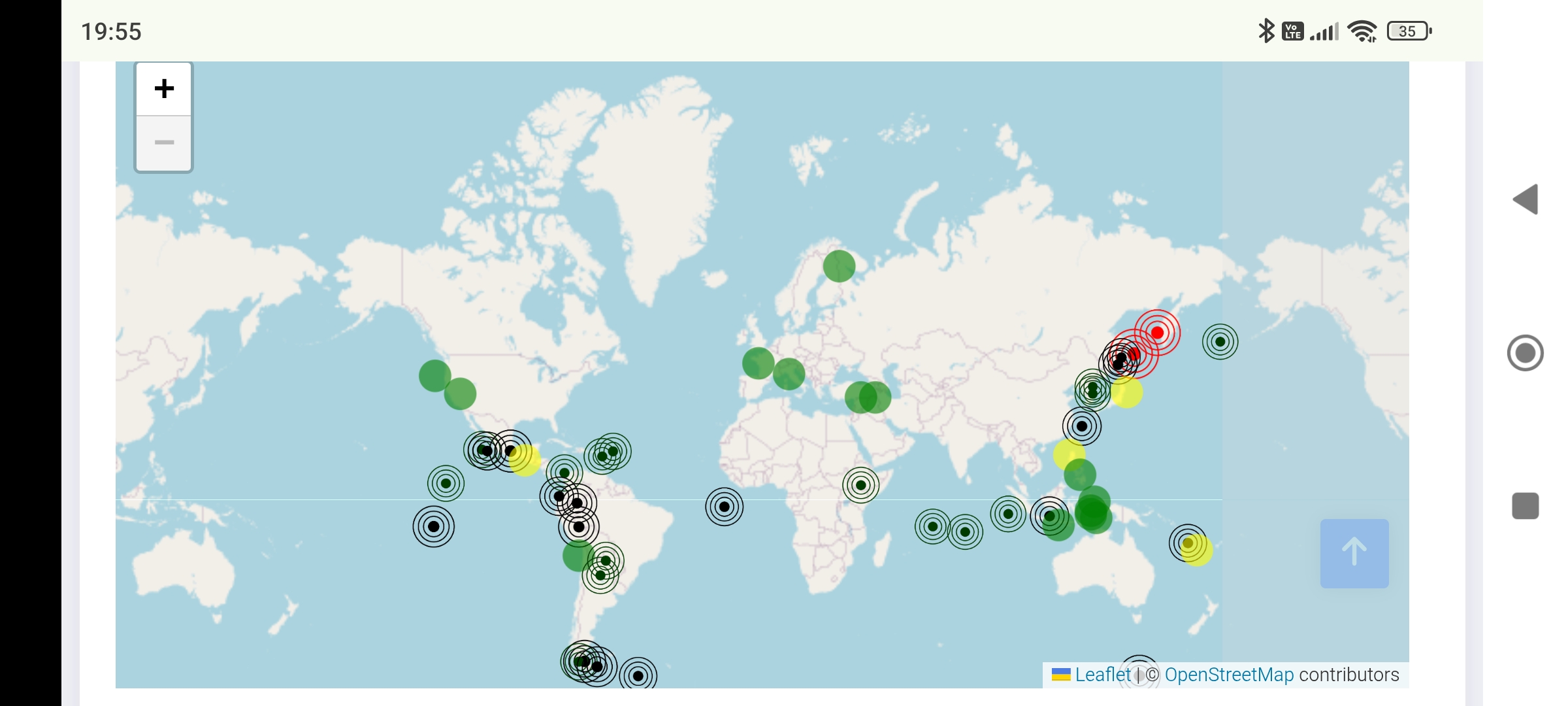The height and width of the screenshot is (706, 1568).
Task: Click the bright red earthquake marker near Kamchatka
Action: pyautogui.click(x=1157, y=333)
